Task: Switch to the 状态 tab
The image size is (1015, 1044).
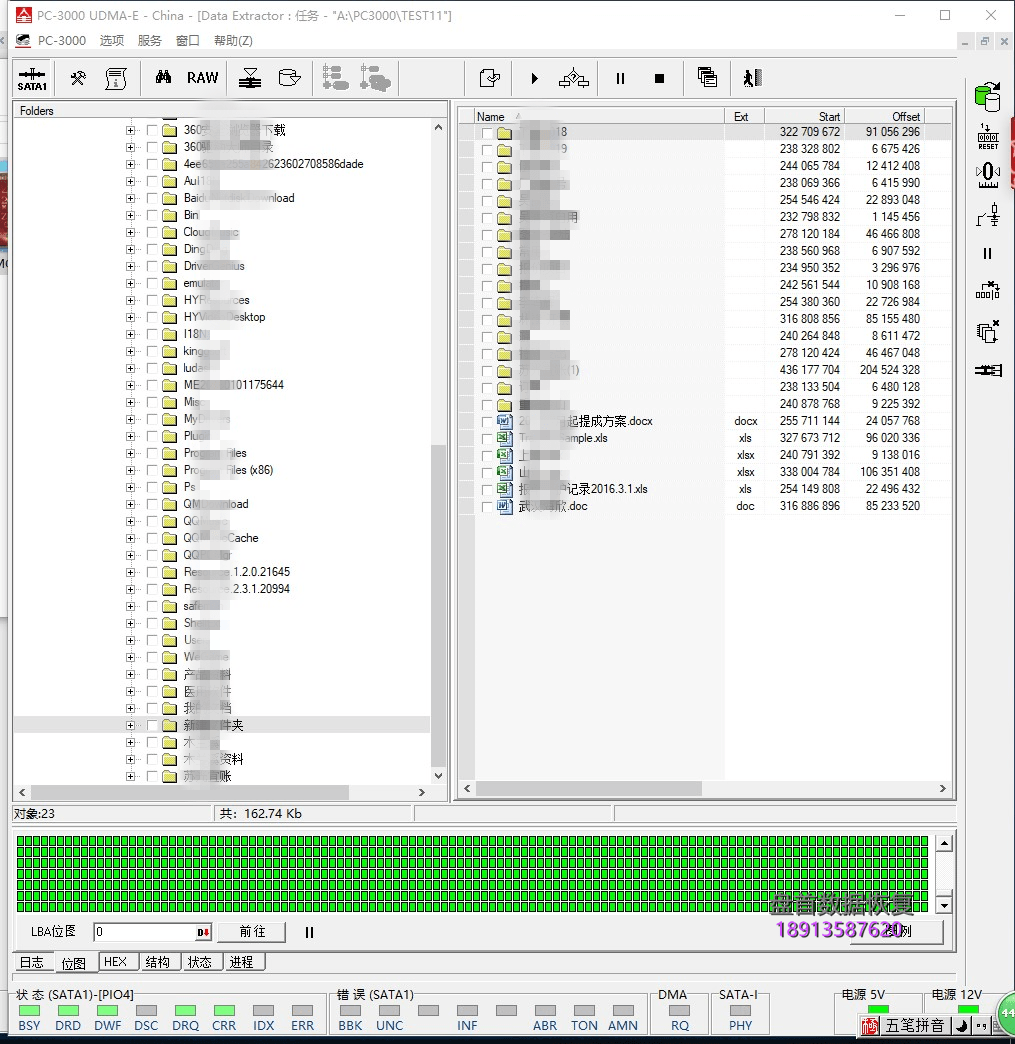Action: 199,962
